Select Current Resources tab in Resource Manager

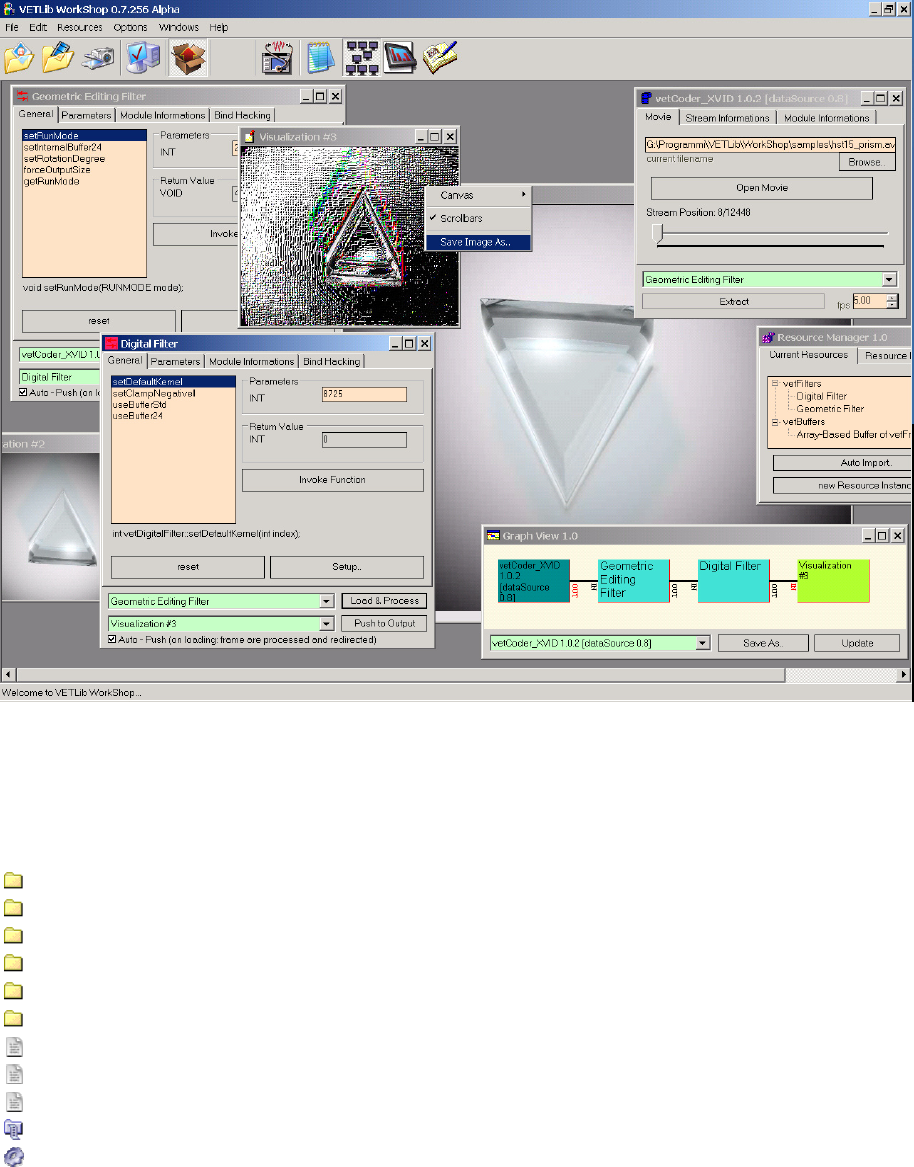[x=808, y=355]
